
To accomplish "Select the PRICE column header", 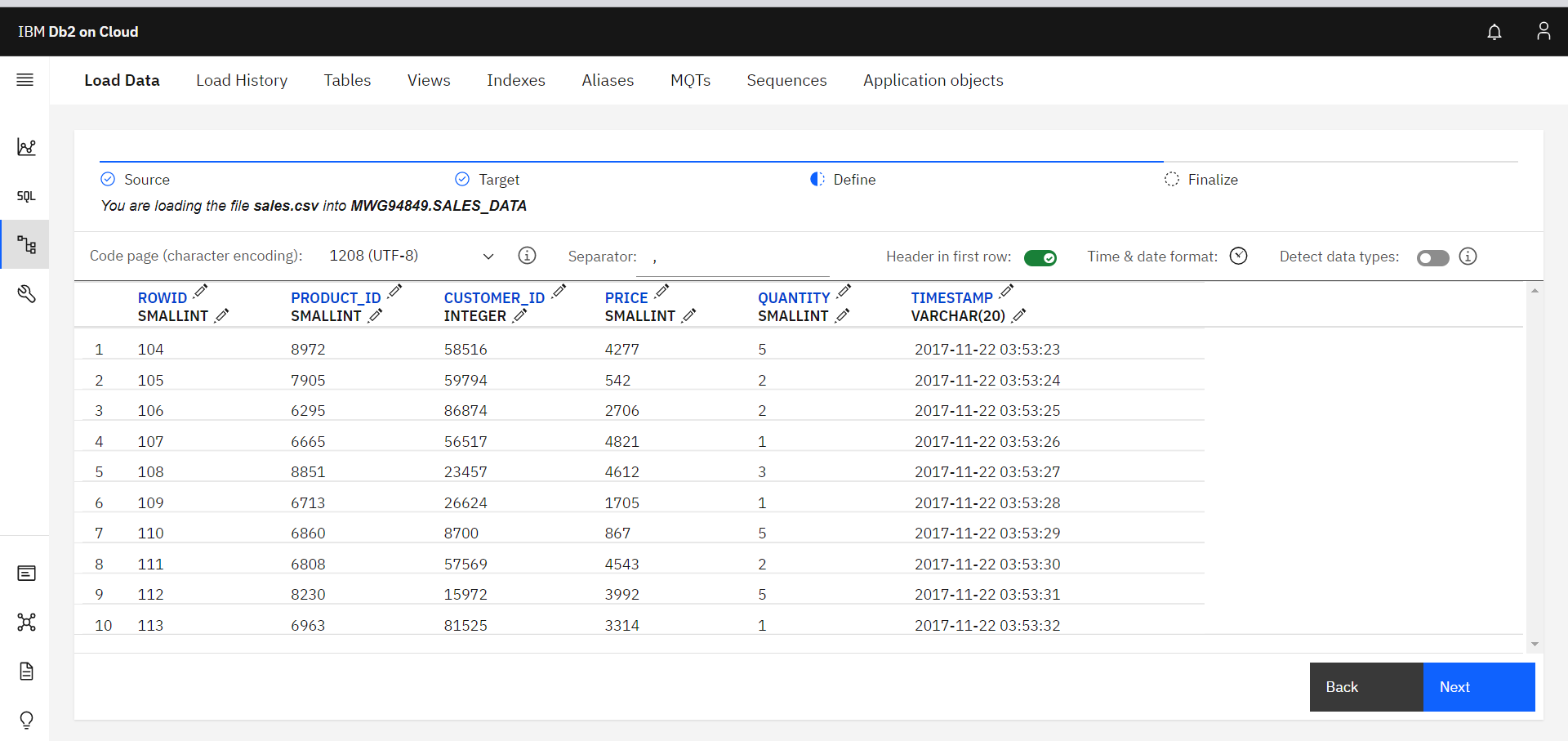I will tap(626, 298).
